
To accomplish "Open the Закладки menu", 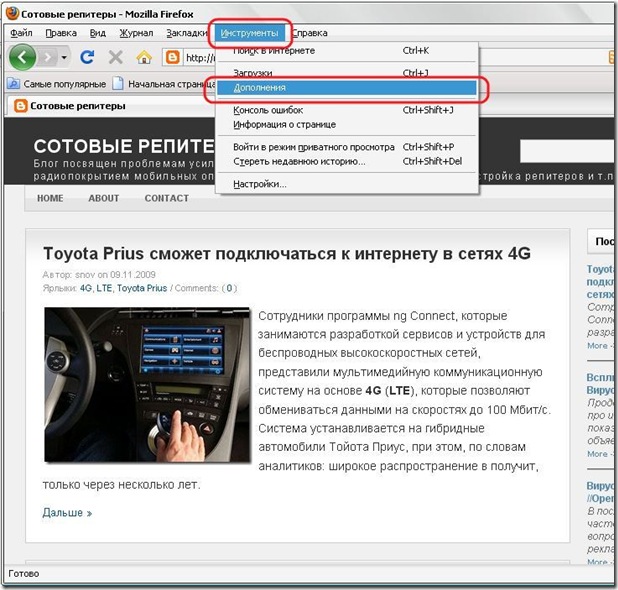I will (x=187, y=33).
